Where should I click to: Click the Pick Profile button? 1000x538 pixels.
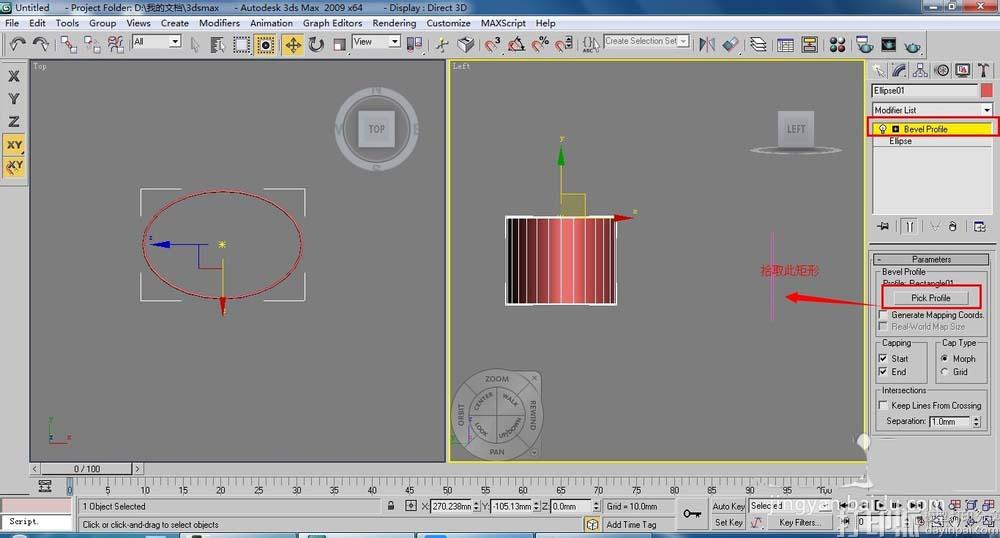[x=930, y=298]
